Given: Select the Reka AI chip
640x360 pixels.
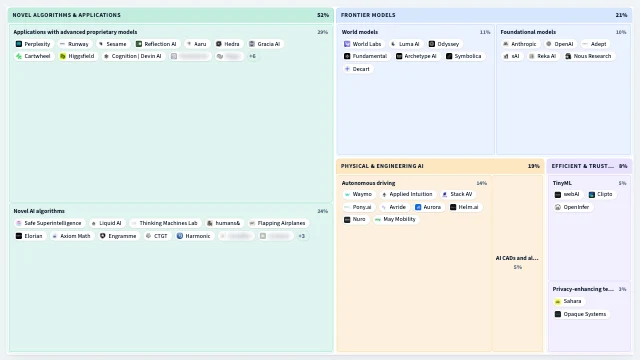Looking at the screenshot, I should 542,56.
